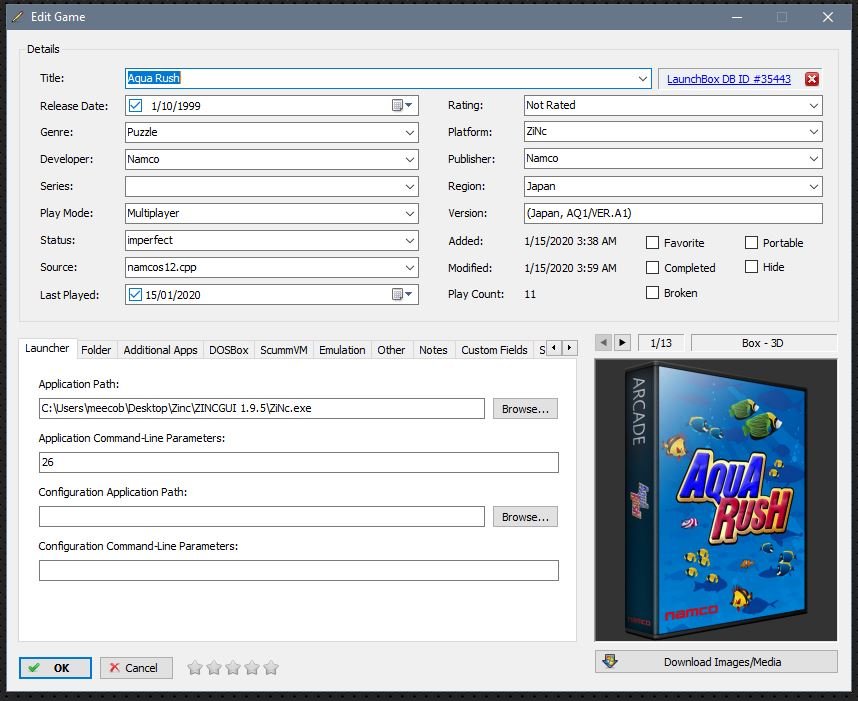This screenshot has height=701, width=858.
Task: Expand the Series dropdown
Action: click(x=410, y=186)
